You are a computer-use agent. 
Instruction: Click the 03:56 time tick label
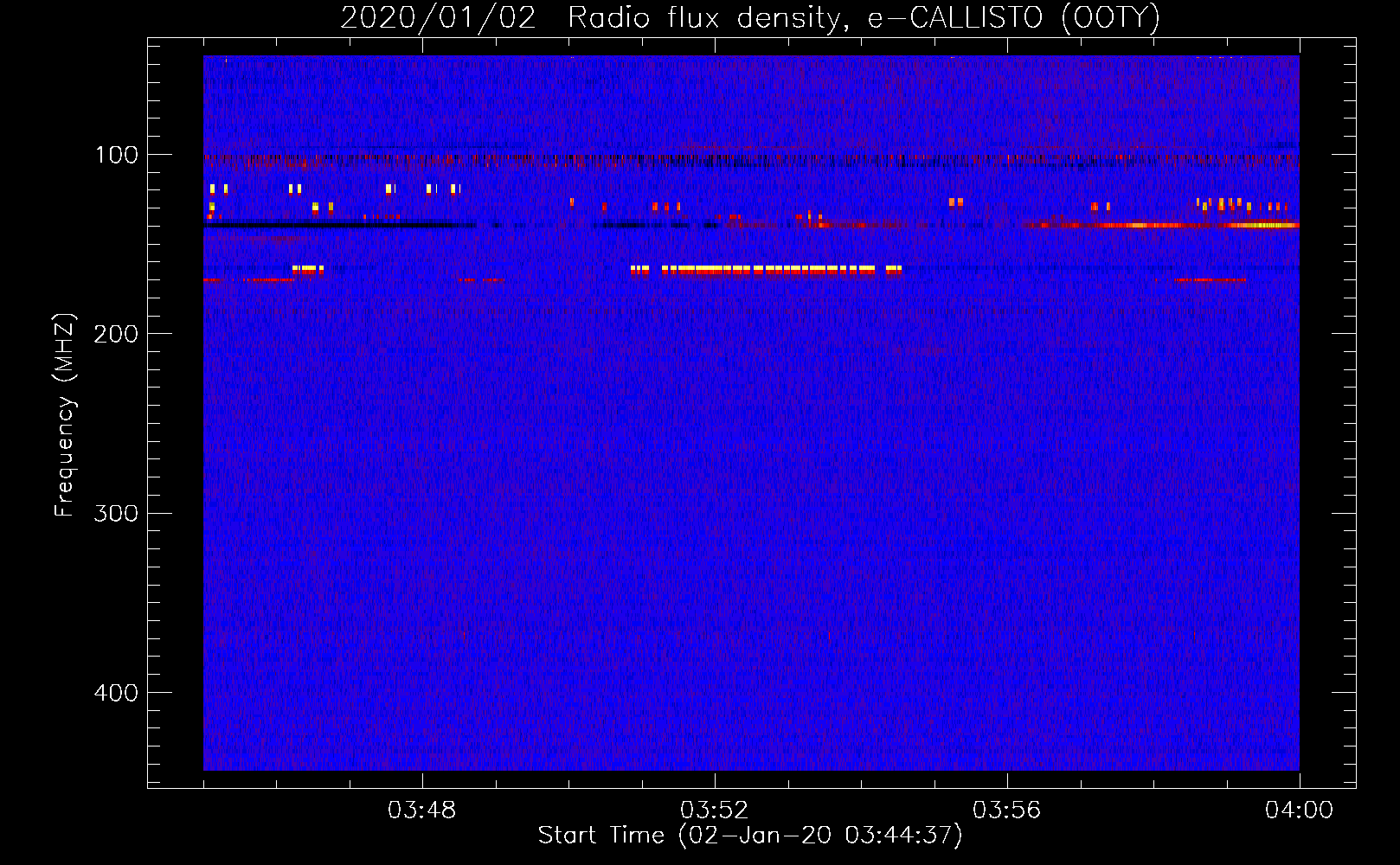(x=1007, y=811)
